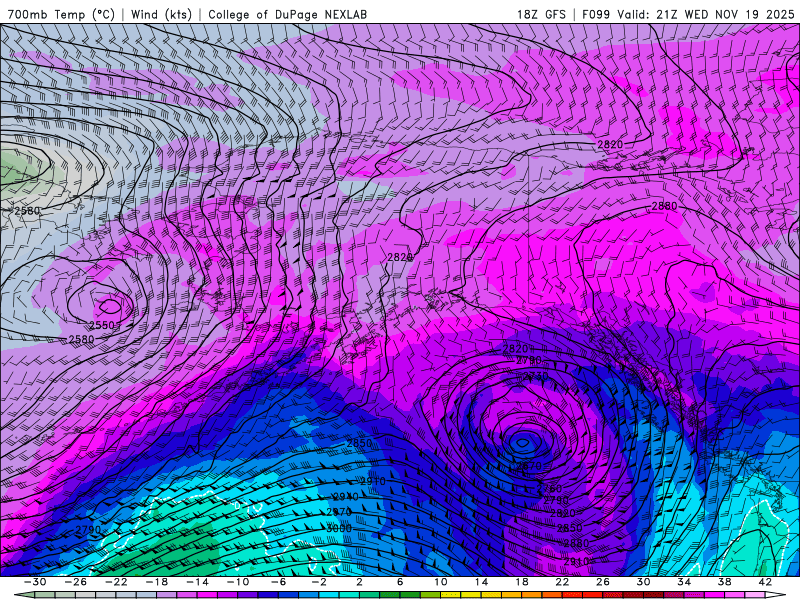Click the 18 value on the color scale
The image size is (800, 600).
click(522, 582)
